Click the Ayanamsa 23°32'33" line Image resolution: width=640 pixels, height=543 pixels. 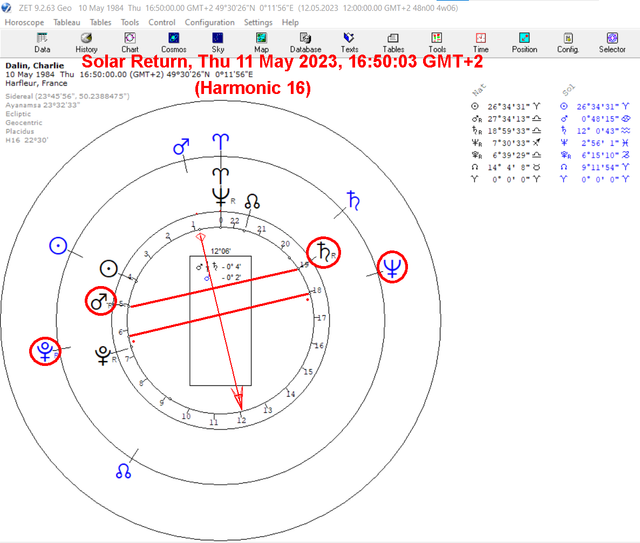[42, 105]
